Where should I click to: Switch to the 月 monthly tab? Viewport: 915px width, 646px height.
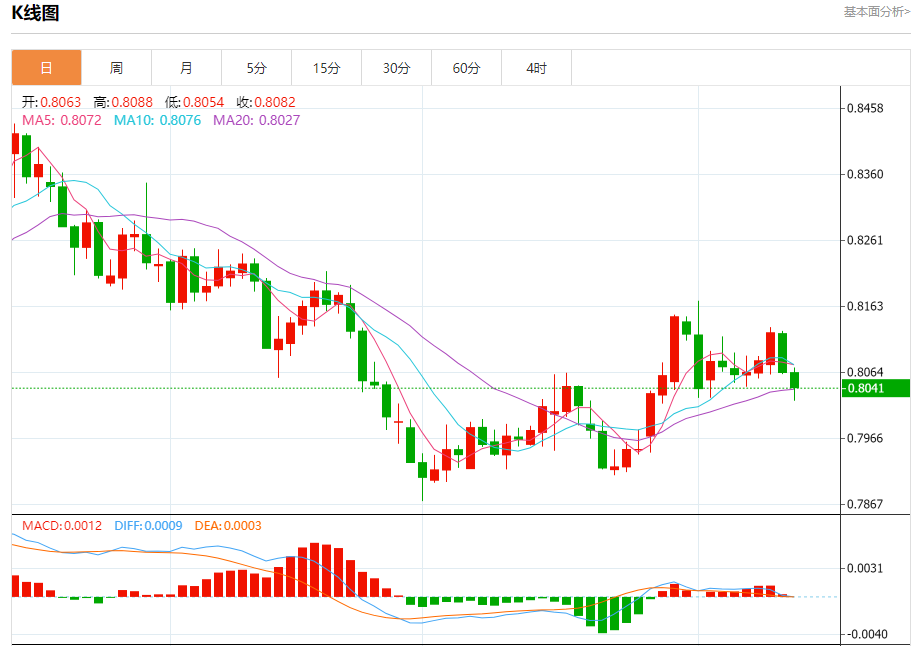[186, 68]
